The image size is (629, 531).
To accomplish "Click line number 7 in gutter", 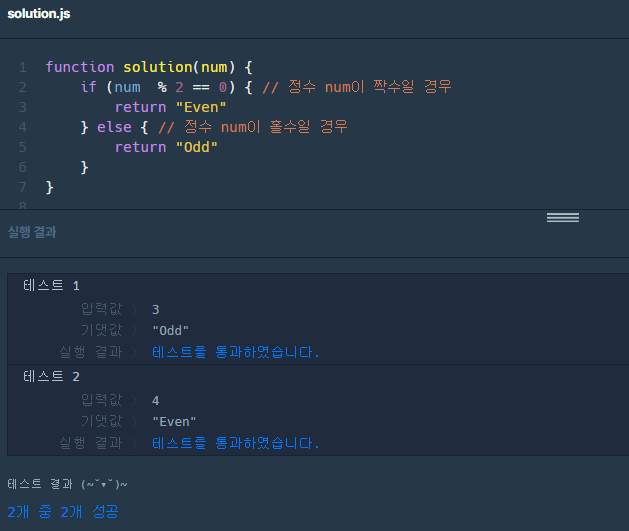I will coord(23,187).
